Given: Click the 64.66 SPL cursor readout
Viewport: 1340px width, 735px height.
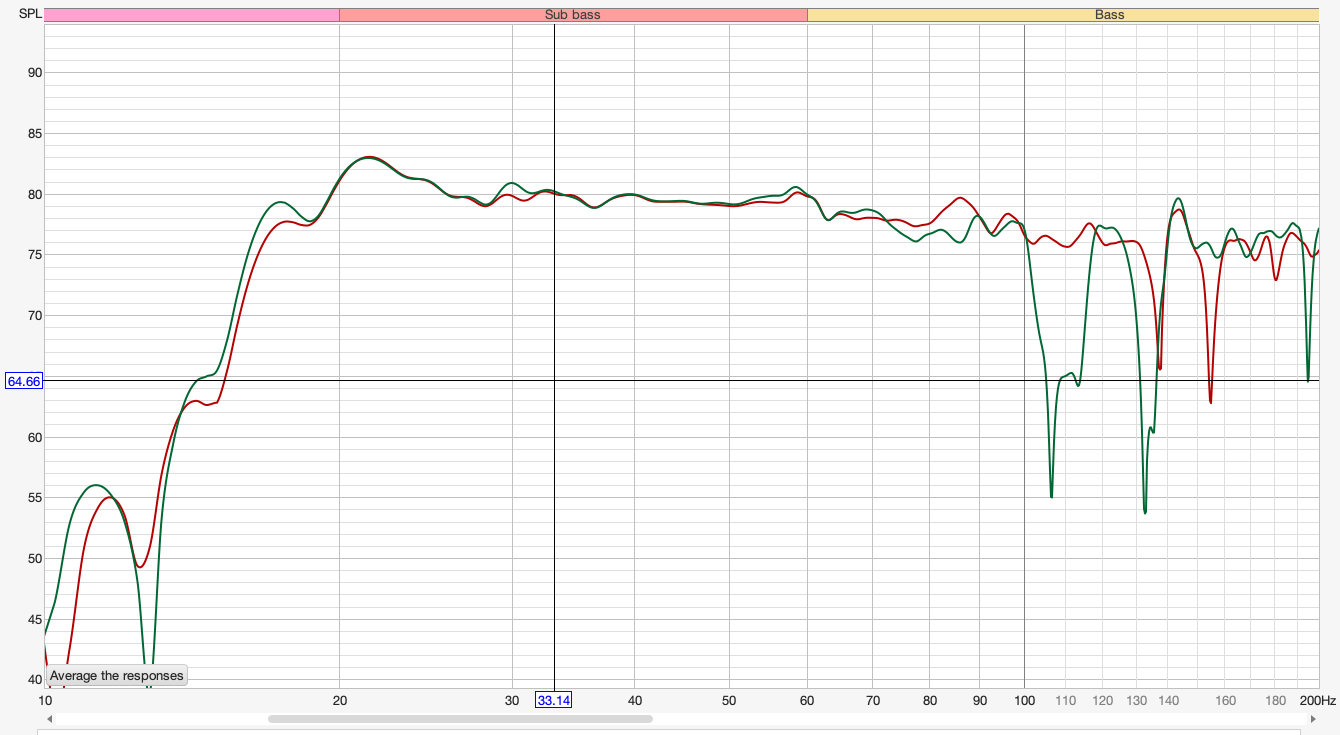Looking at the screenshot, I should pos(24,381).
